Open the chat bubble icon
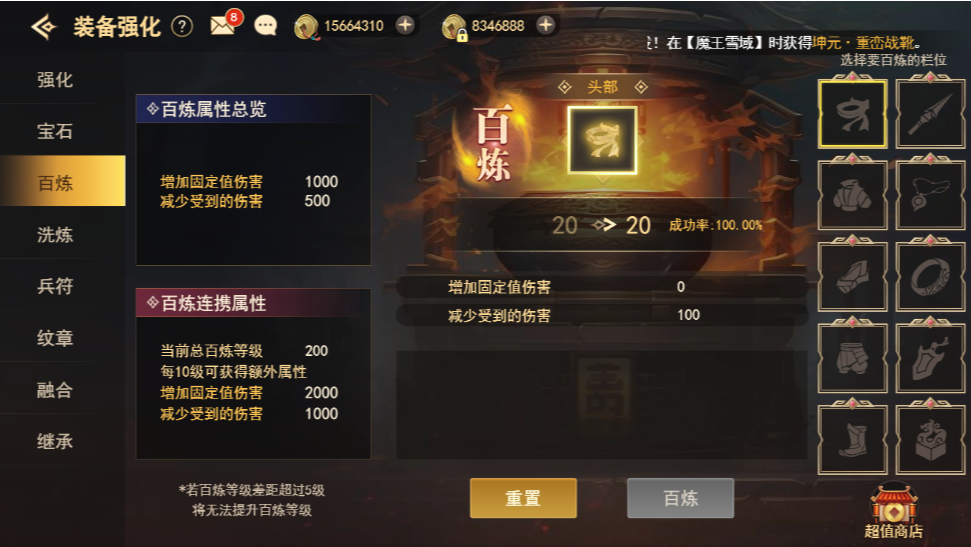971x547 pixels. pyautogui.click(x=266, y=26)
